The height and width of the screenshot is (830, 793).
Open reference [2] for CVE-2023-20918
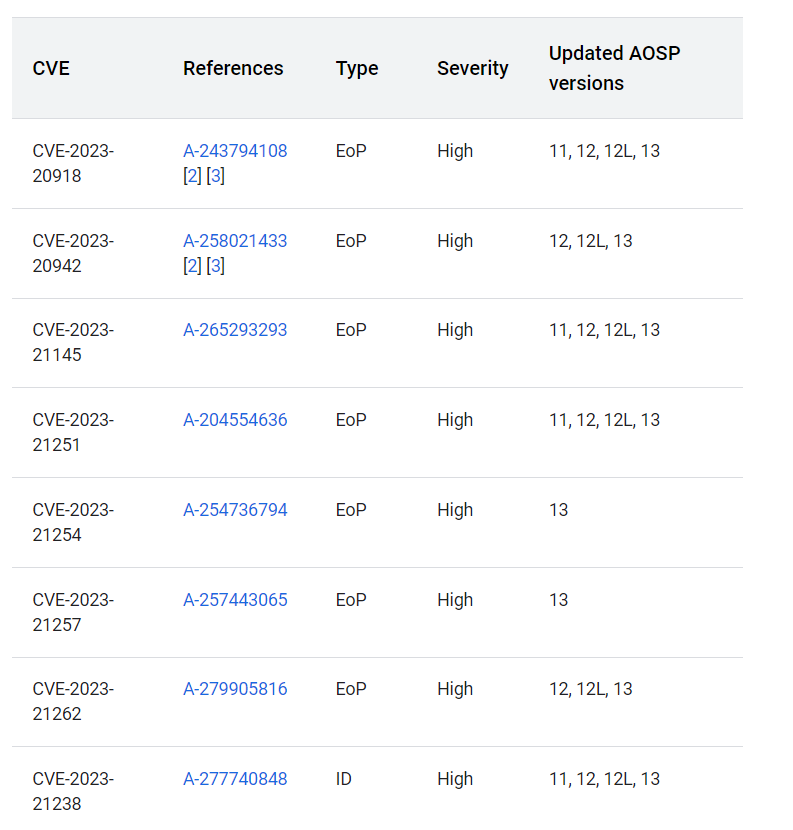[193, 176]
